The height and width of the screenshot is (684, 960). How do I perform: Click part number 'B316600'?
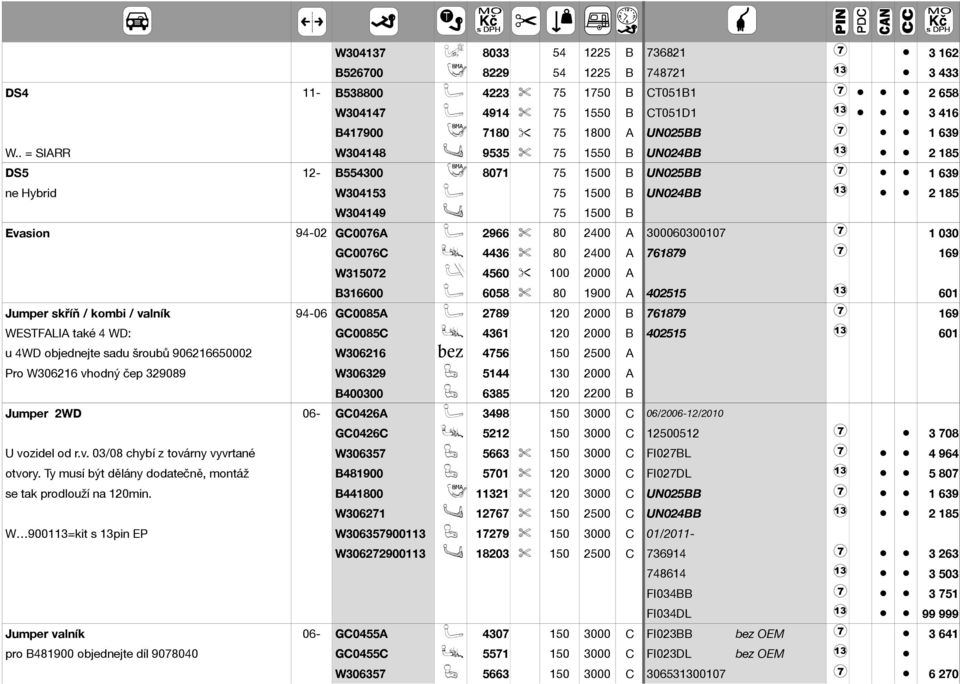click(x=359, y=293)
